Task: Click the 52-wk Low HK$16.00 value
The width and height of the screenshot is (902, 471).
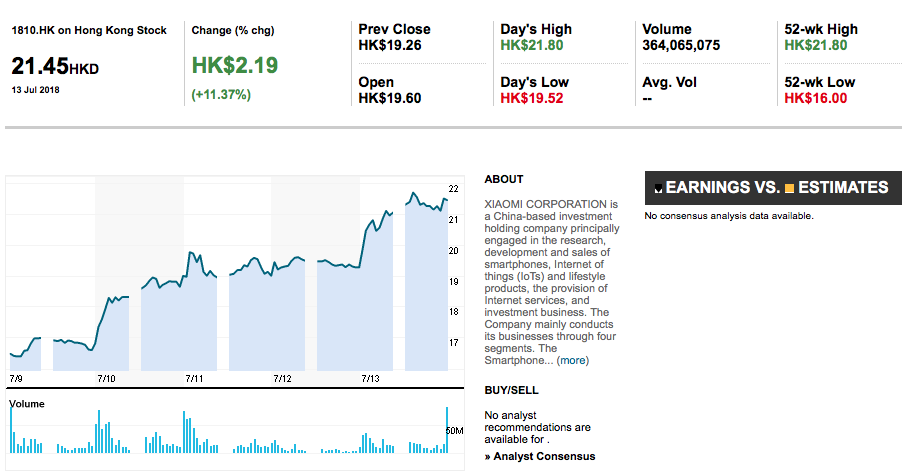Action: click(816, 98)
